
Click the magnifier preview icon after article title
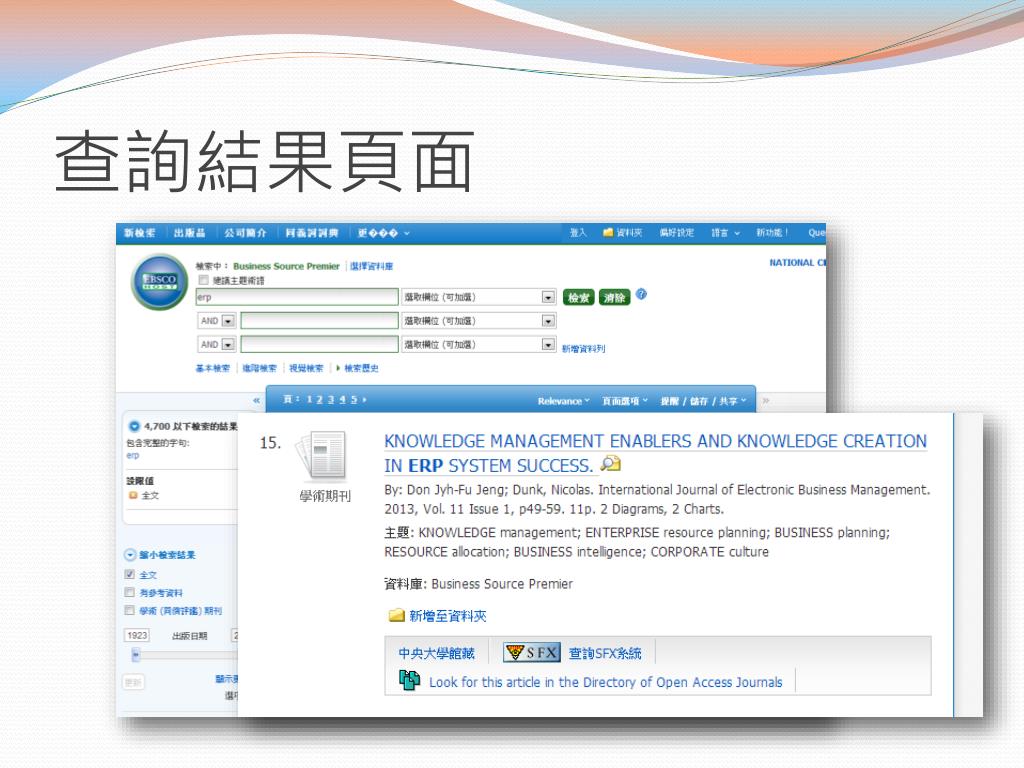point(611,464)
